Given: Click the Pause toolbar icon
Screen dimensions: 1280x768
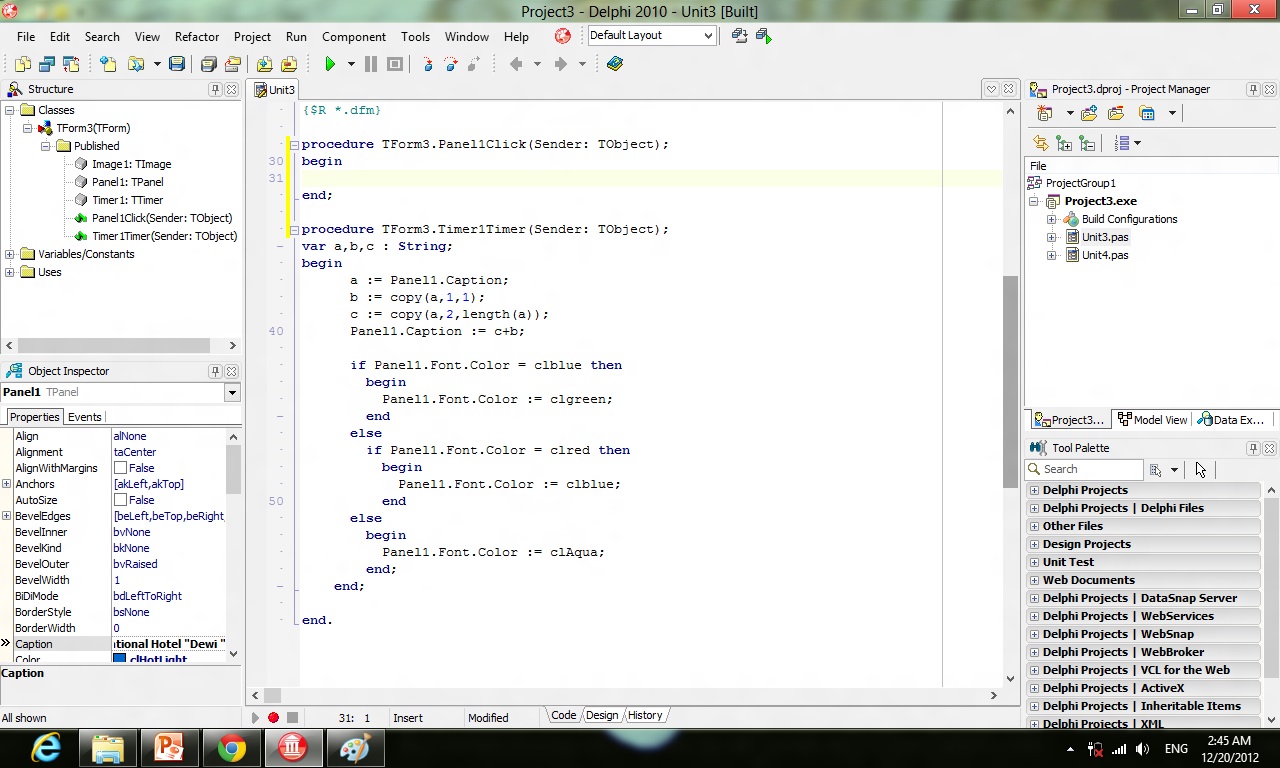Looking at the screenshot, I should pyautogui.click(x=371, y=64).
